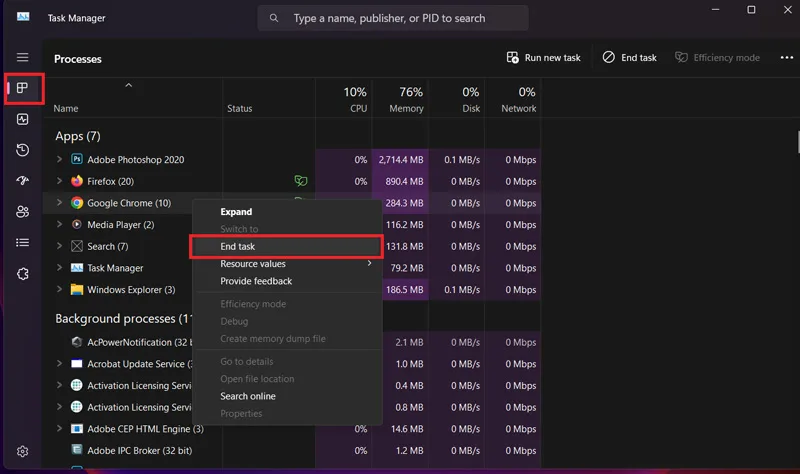Select the Windows Explorer 186.5 MB value
This screenshot has height=474, width=800.
401,290
